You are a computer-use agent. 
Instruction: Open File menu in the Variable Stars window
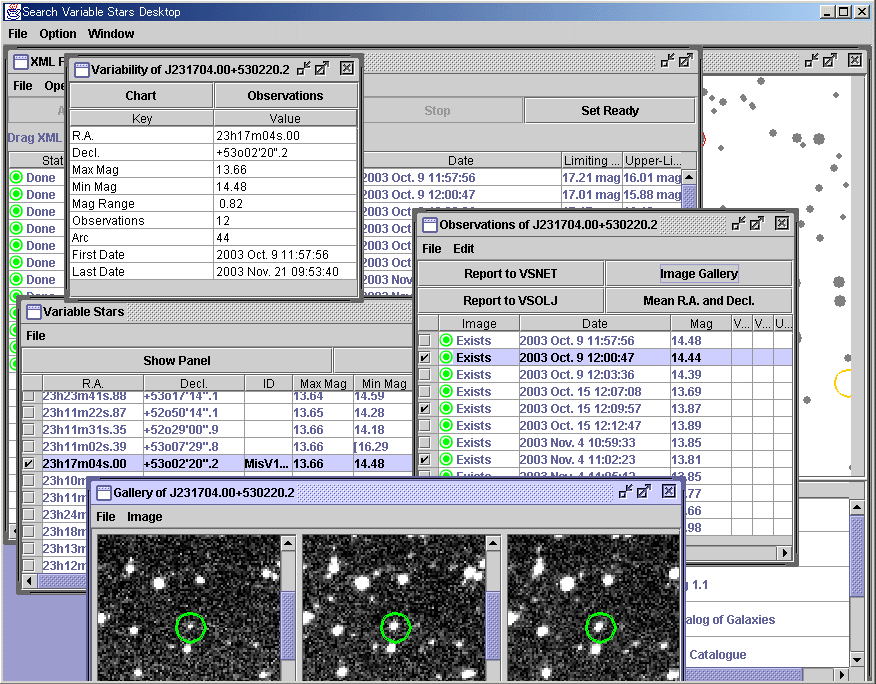36,336
